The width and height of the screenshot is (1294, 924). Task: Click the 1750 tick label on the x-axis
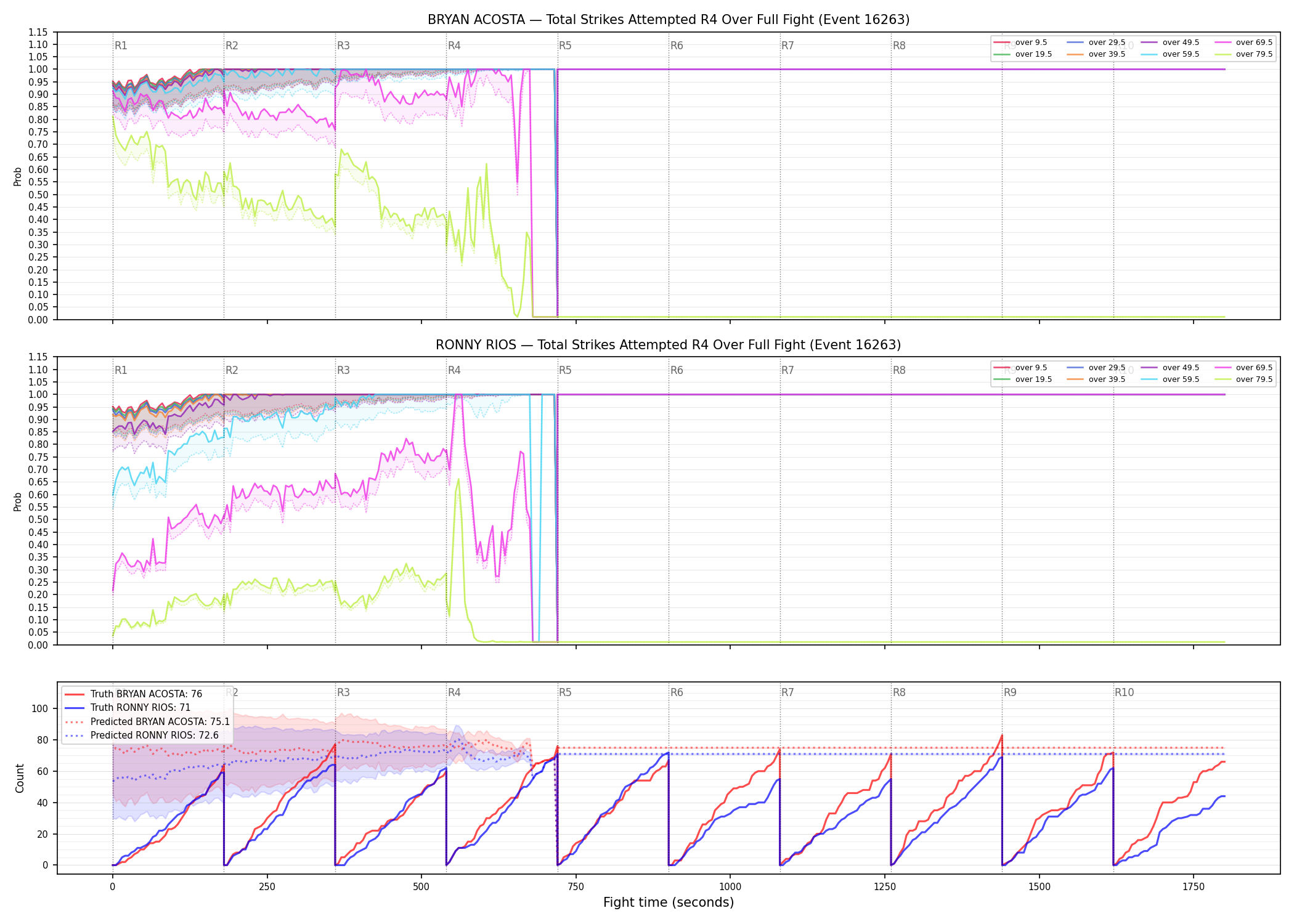tap(1194, 887)
